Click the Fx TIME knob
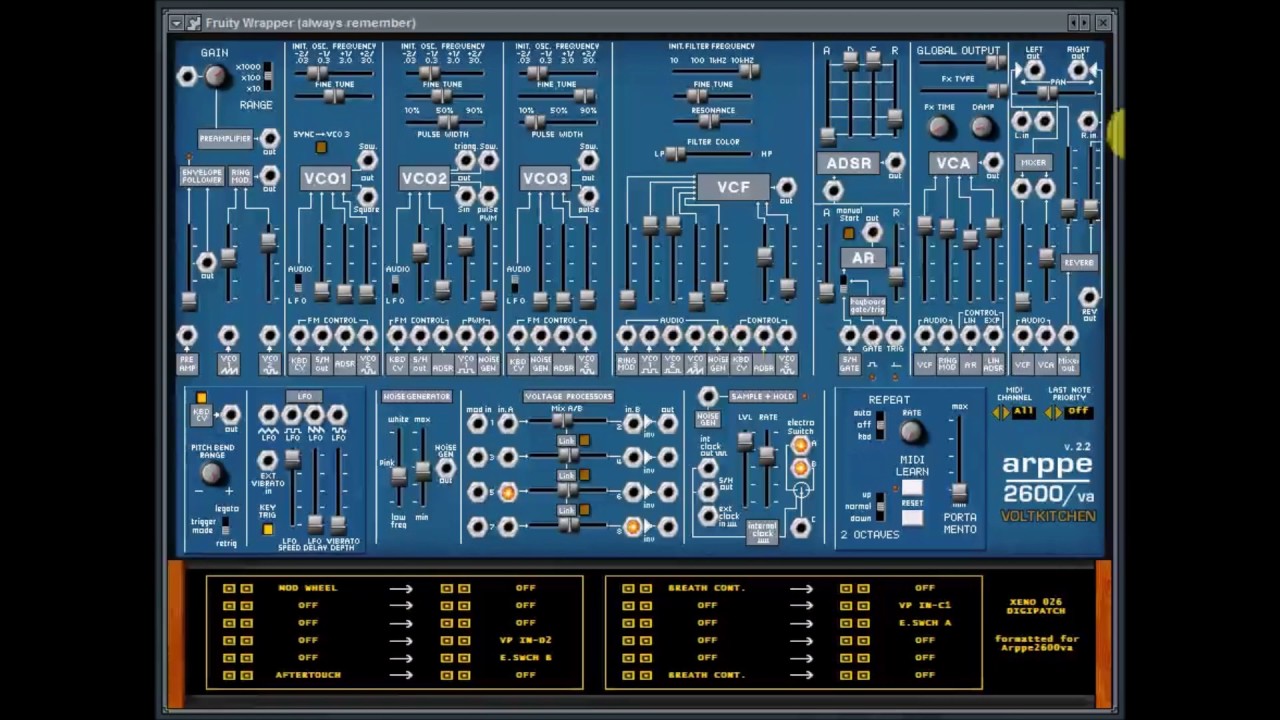The image size is (1280, 720). click(x=939, y=127)
